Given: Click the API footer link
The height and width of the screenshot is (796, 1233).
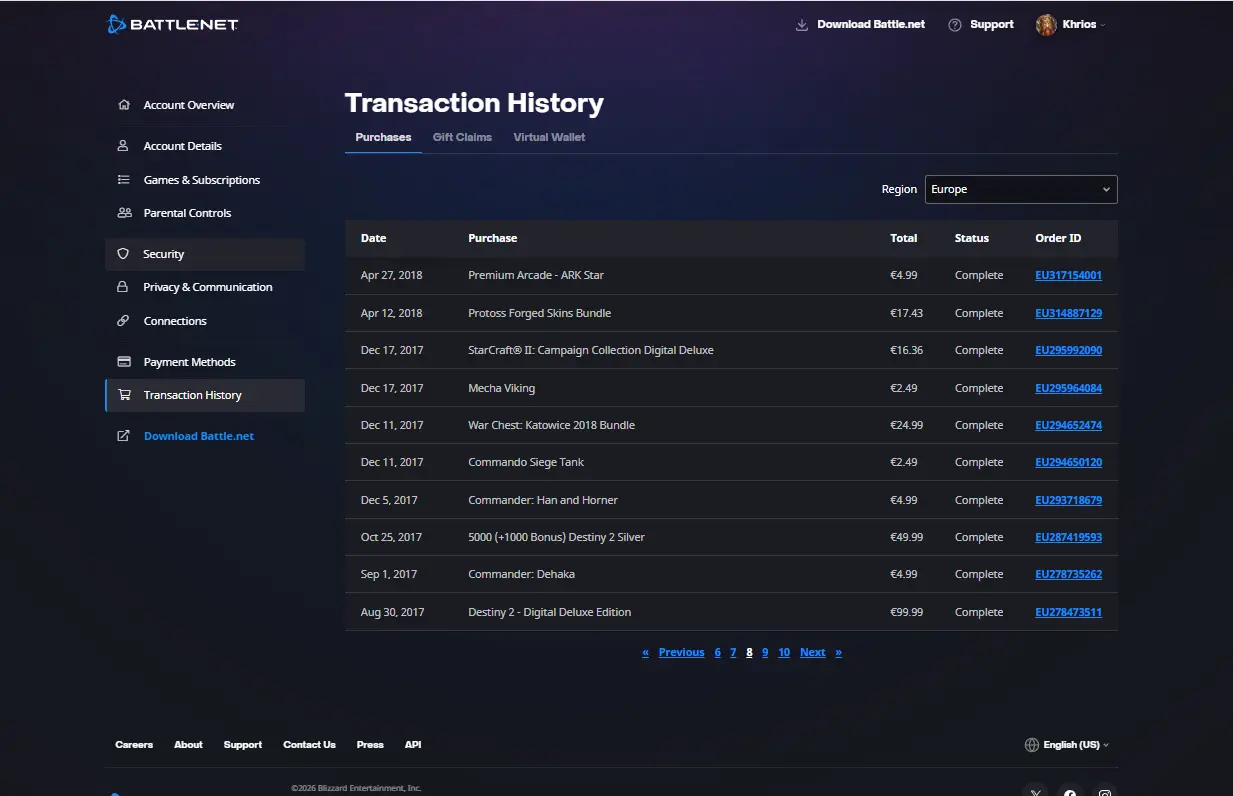Looking at the screenshot, I should pyautogui.click(x=413, y=745).
